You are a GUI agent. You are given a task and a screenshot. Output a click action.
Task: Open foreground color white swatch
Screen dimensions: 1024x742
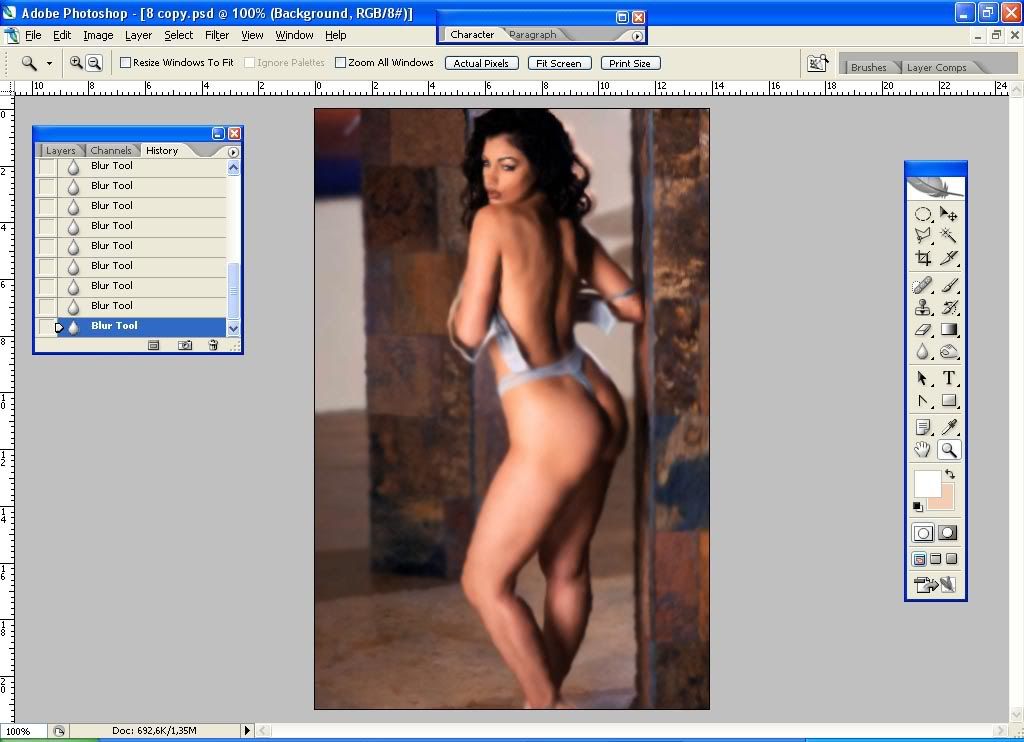[x=927, y=482]
